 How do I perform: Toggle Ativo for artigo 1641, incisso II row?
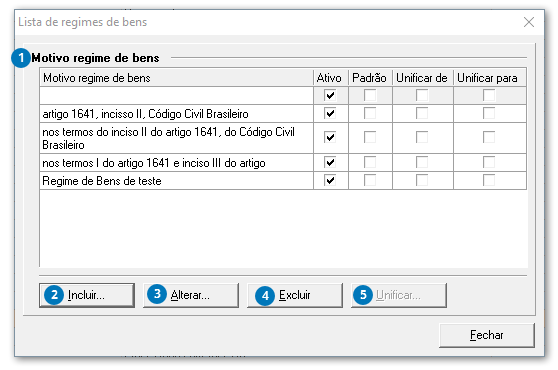pos(330,113)
